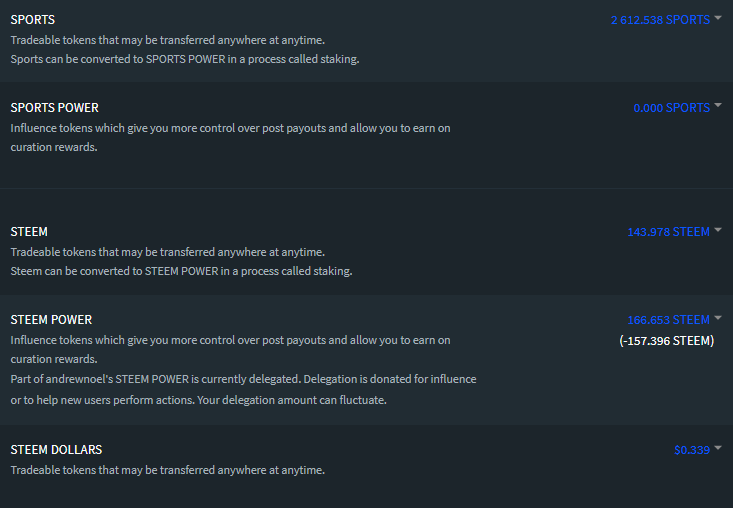Click the caret arrow beside 0.000 SPORTS
This screenshot has height=508, width=733.
point(718,106)
